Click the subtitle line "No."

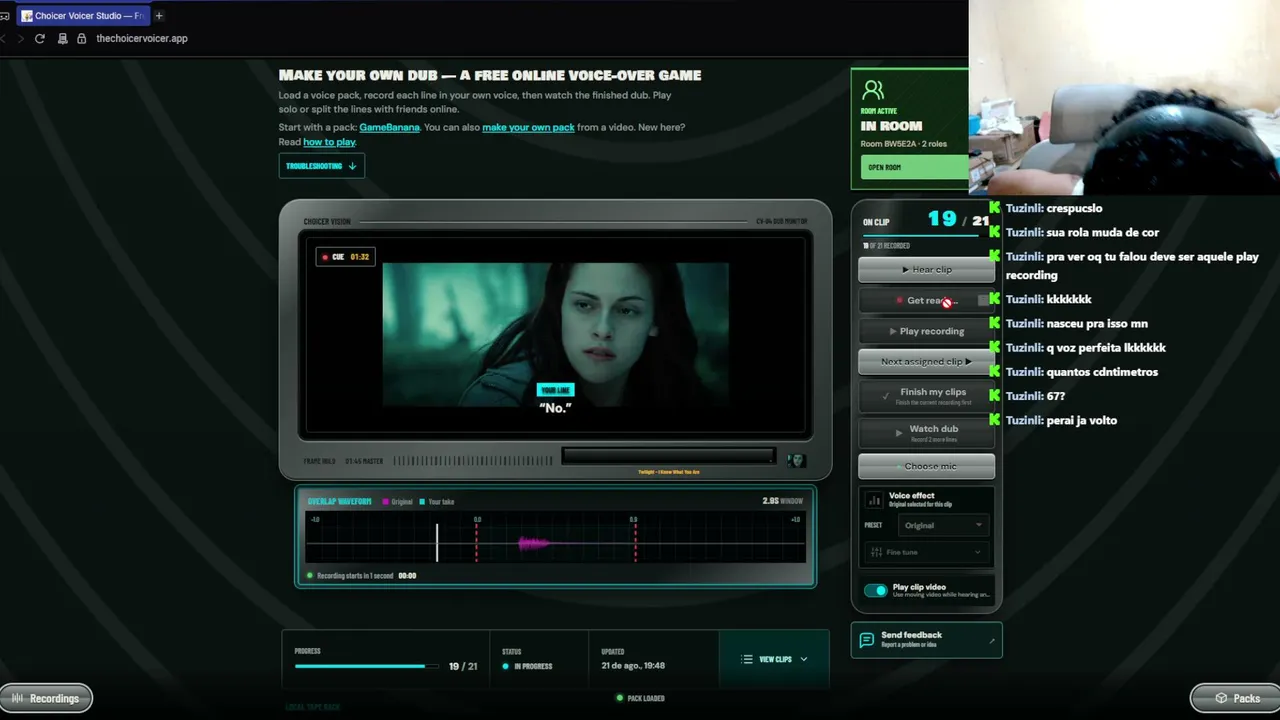555,408
